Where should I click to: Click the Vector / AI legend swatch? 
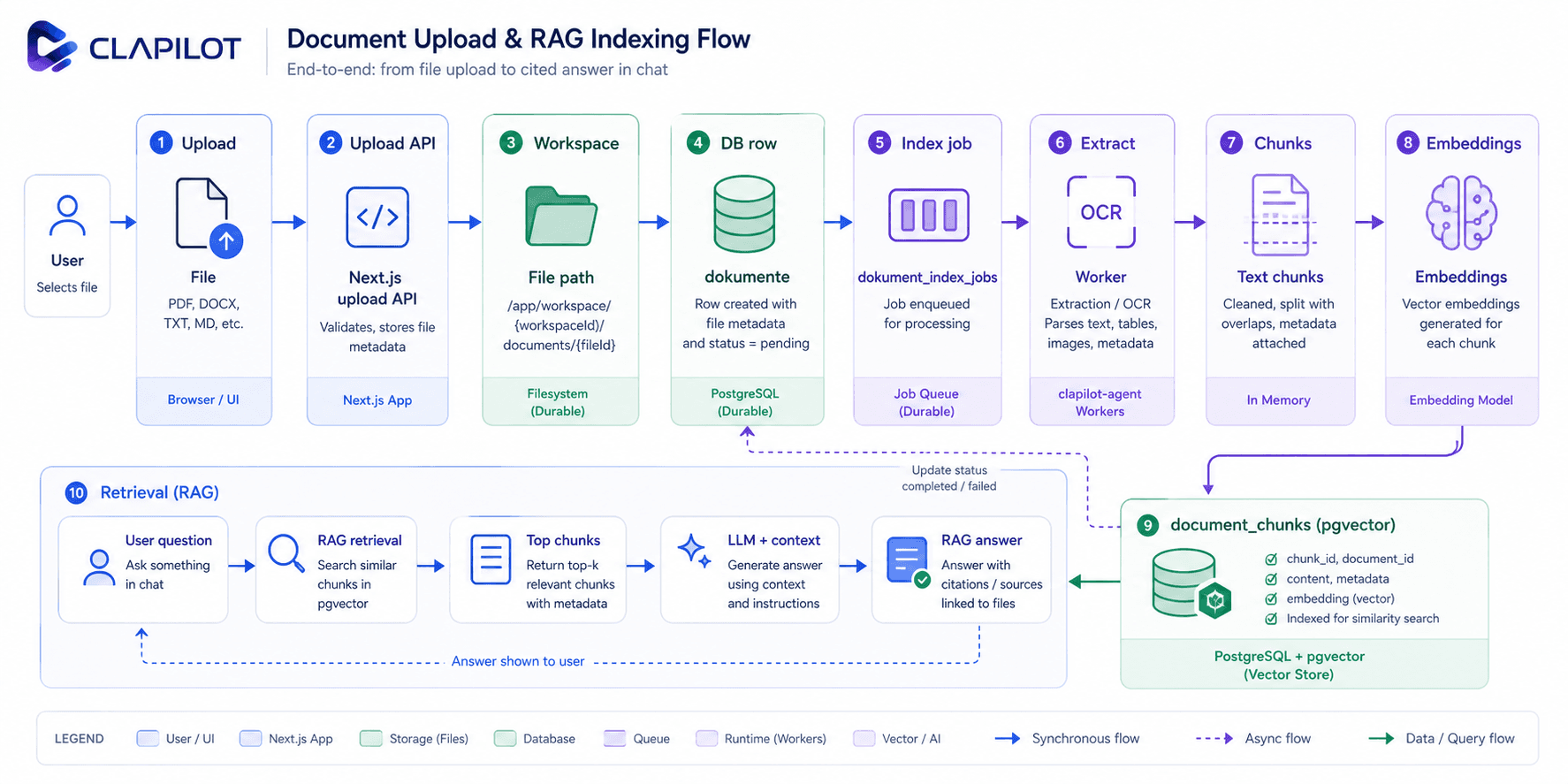(x=864, y=738)
